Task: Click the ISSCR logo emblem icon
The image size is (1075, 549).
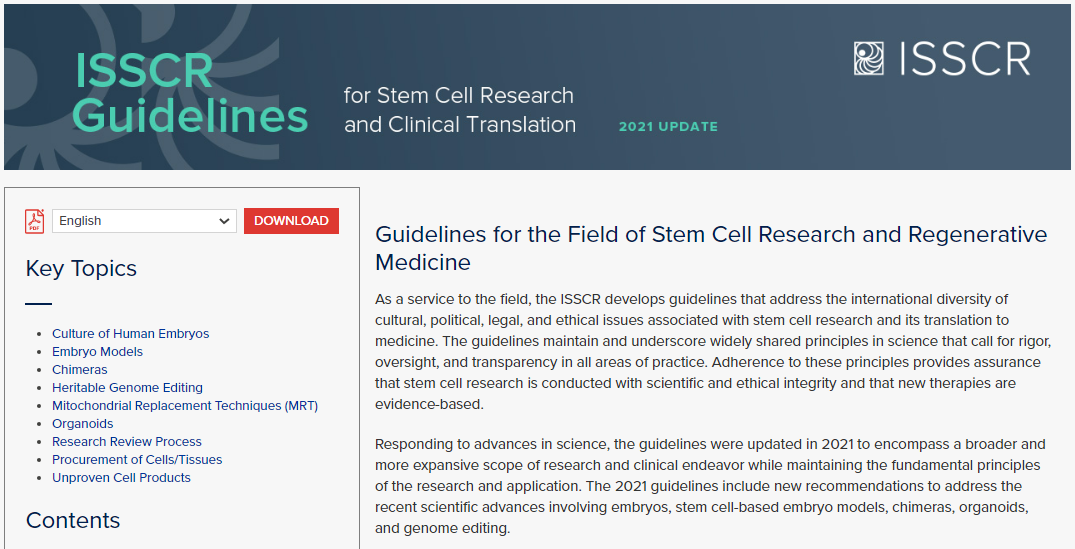Action: [x=869, y=59]
